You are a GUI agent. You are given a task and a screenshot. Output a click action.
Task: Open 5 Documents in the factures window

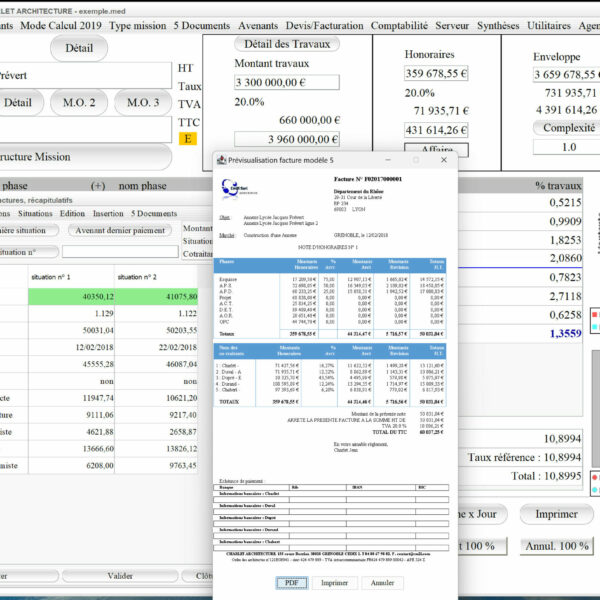coord(154,214)
